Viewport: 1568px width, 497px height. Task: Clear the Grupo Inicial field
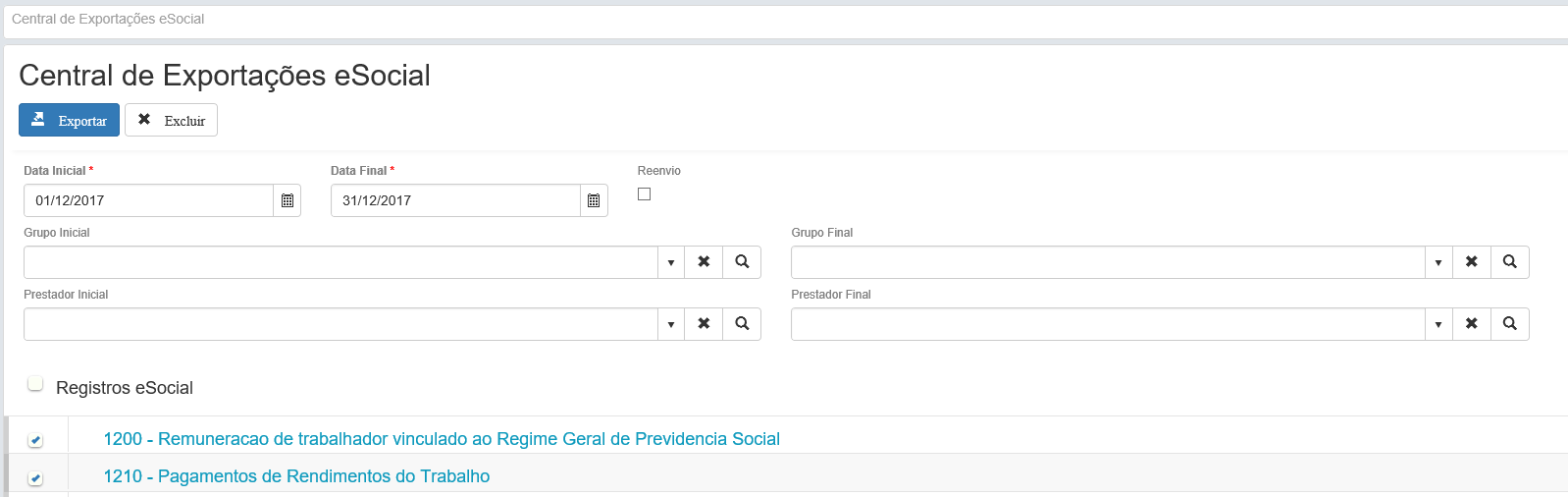click(704, 262)
